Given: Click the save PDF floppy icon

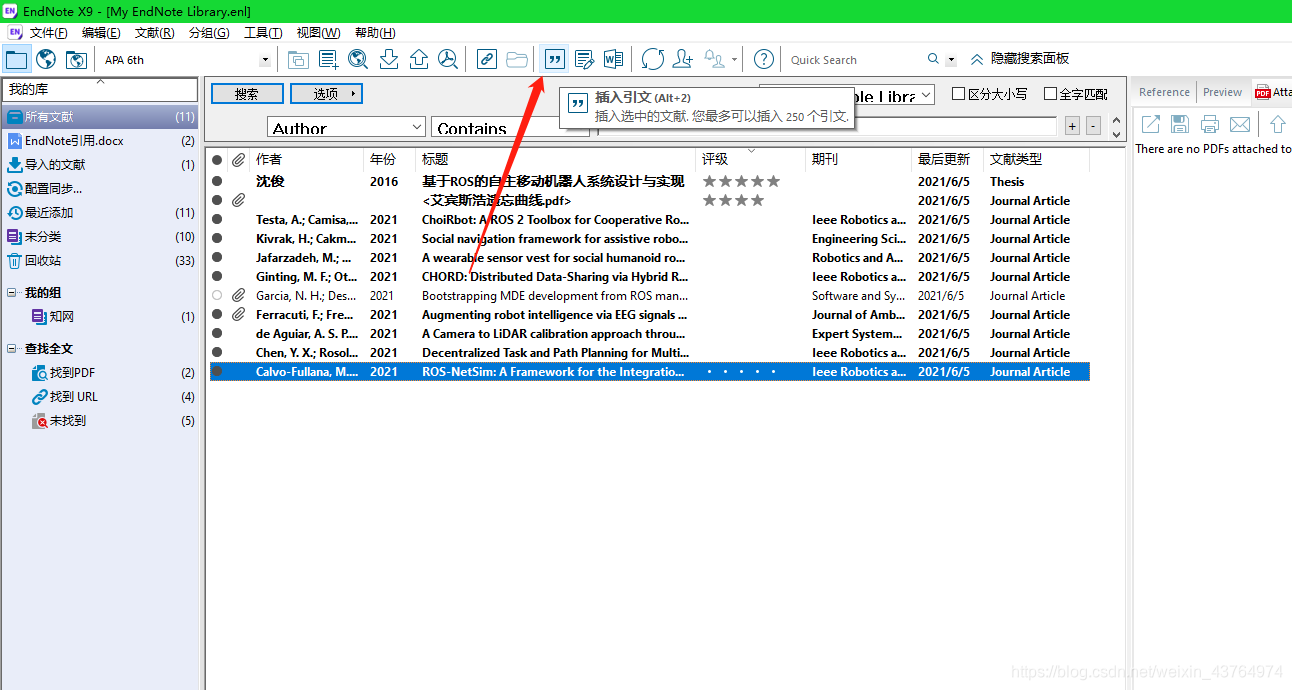Looking at the screenshot, I should (1180, 124).
